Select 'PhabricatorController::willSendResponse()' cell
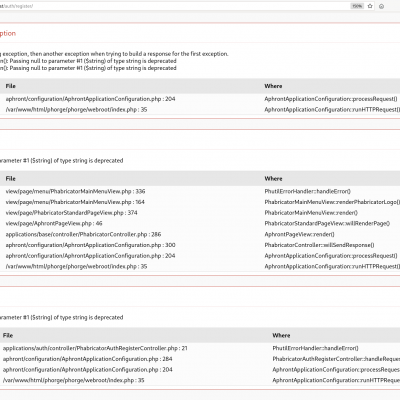400x400 pixels. [x=319, y=245]
